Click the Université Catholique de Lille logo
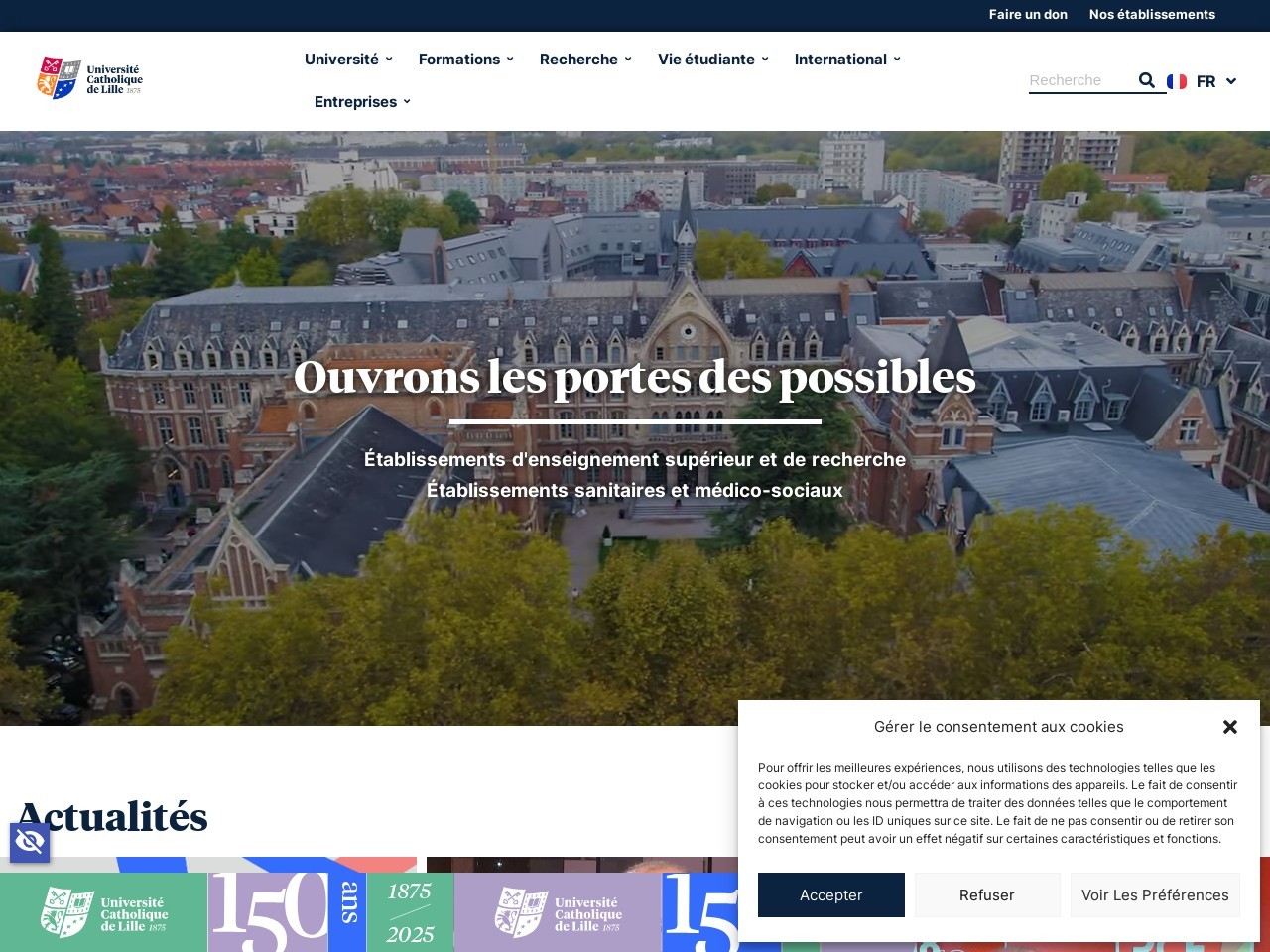 tap(90, 78)
